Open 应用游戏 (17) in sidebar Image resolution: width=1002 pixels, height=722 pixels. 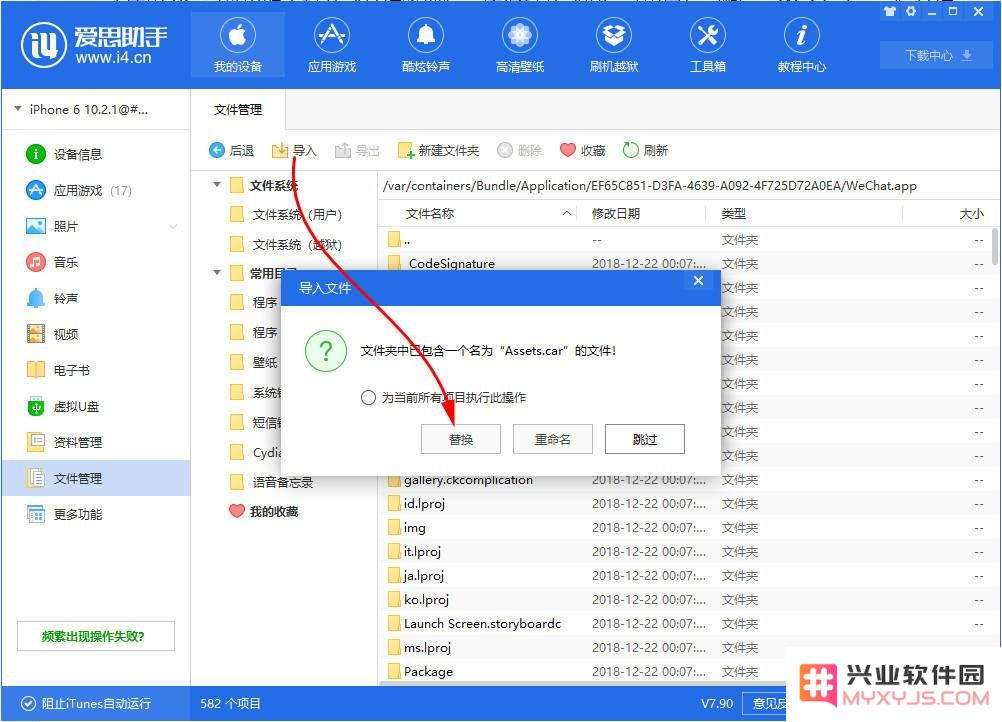pyautogui.click(x=96, y=190)
